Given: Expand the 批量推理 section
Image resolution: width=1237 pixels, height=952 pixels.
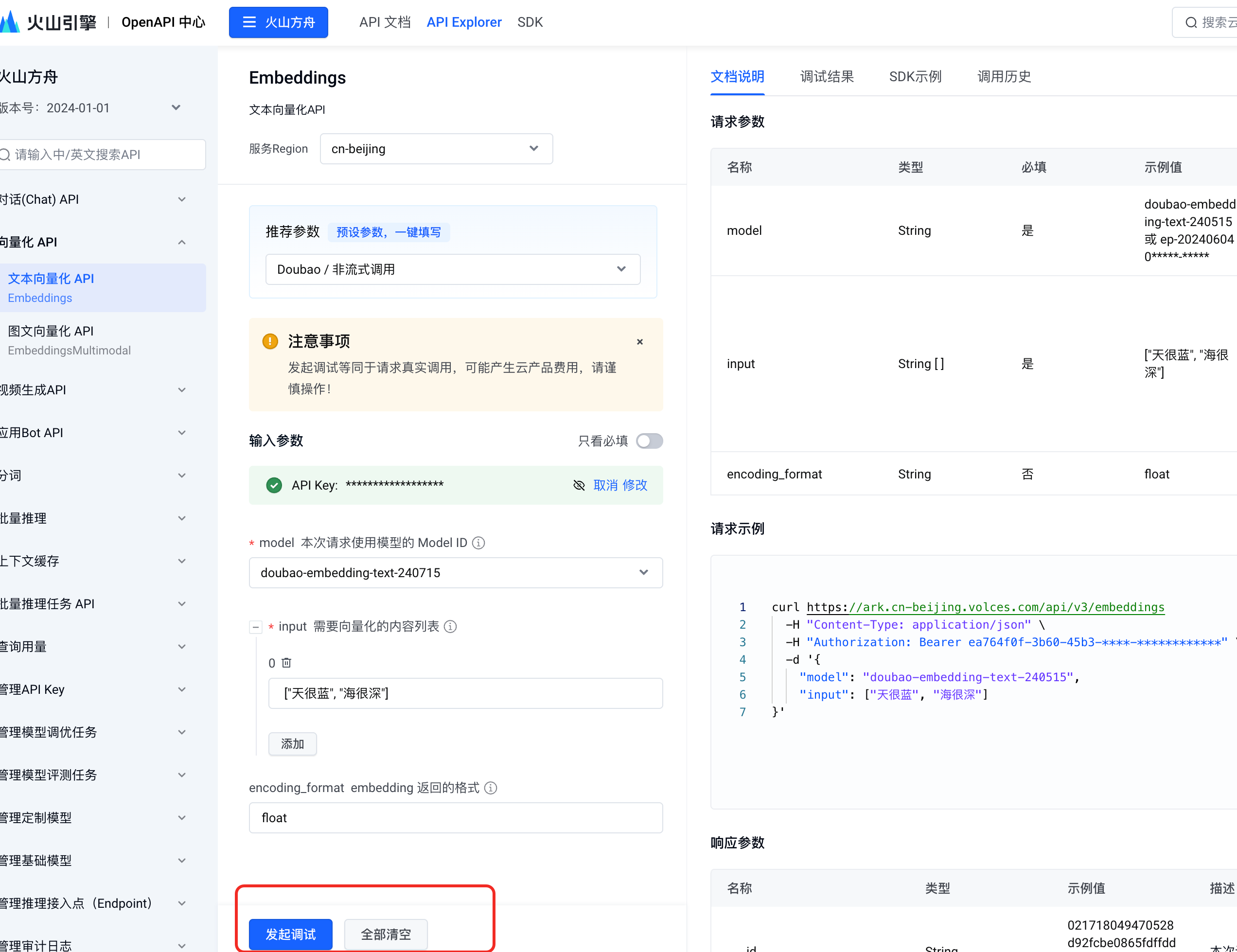Looking at the screenshot, I should tap(182, 518).
